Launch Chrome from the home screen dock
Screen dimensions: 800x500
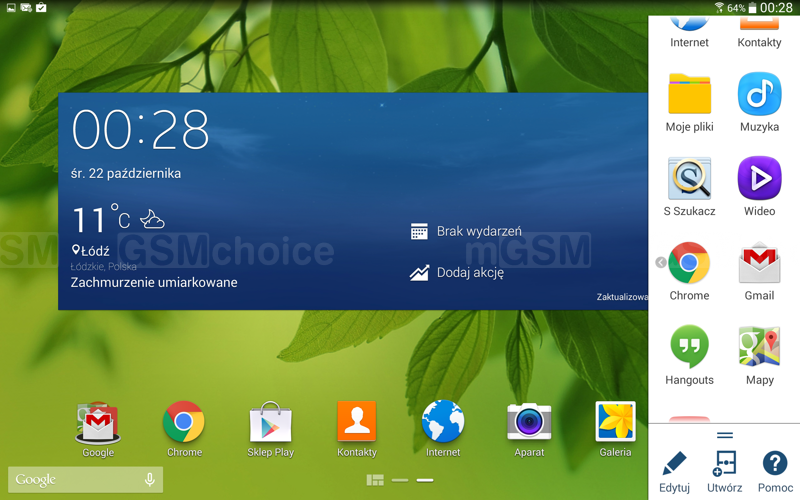(184, 424)
